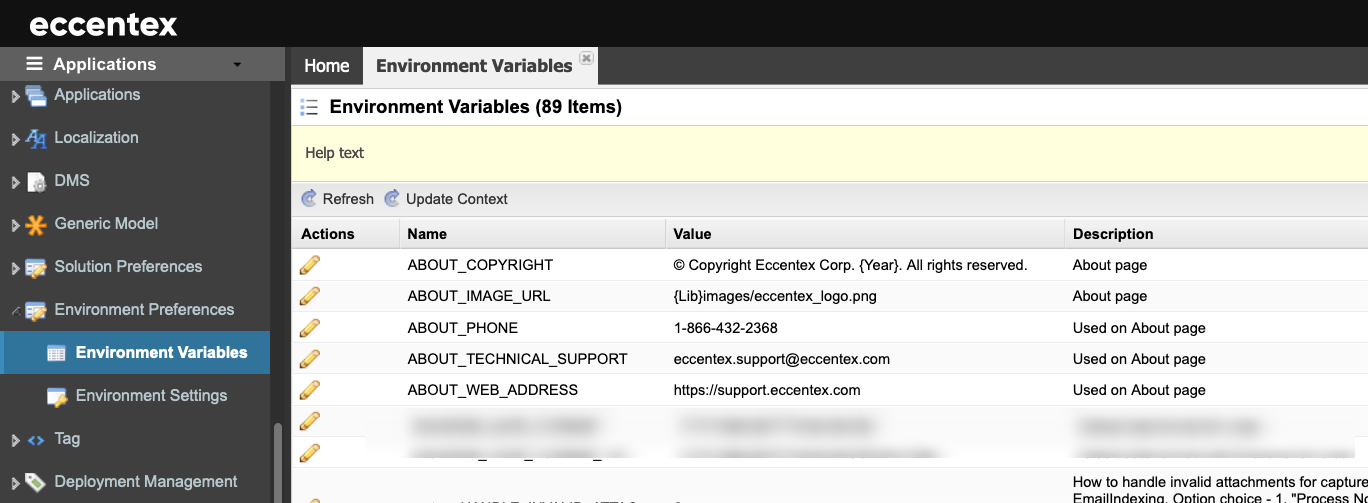Click the hamburger menu icon next to Applications
1368x503 pixels.
click(35, 64)
